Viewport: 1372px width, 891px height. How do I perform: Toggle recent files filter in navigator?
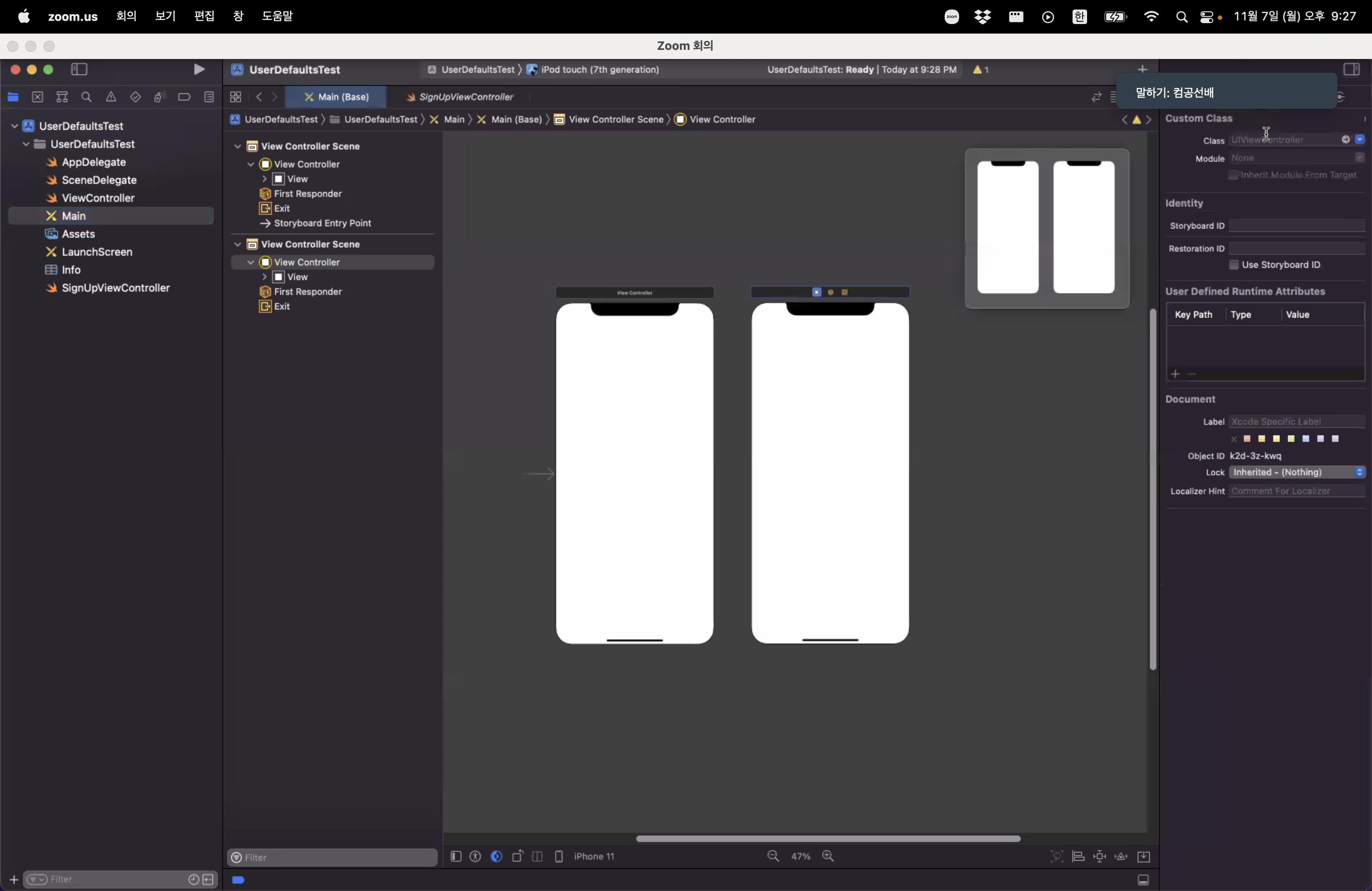194,880
